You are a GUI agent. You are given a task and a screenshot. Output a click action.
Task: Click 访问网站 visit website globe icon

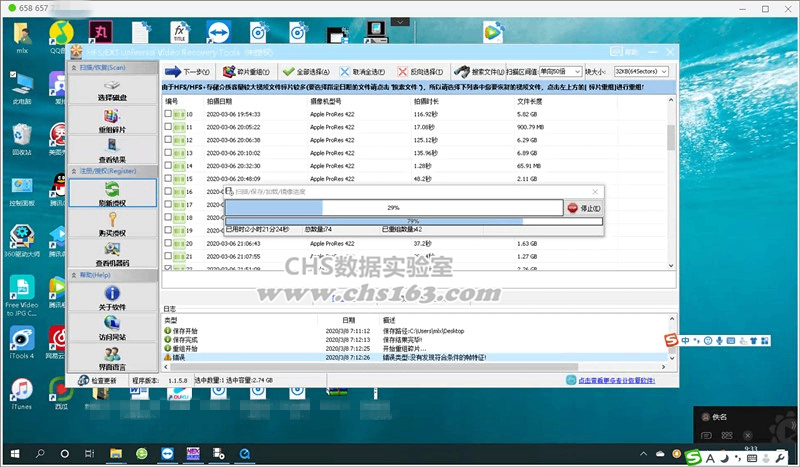(x=112, y=323)
